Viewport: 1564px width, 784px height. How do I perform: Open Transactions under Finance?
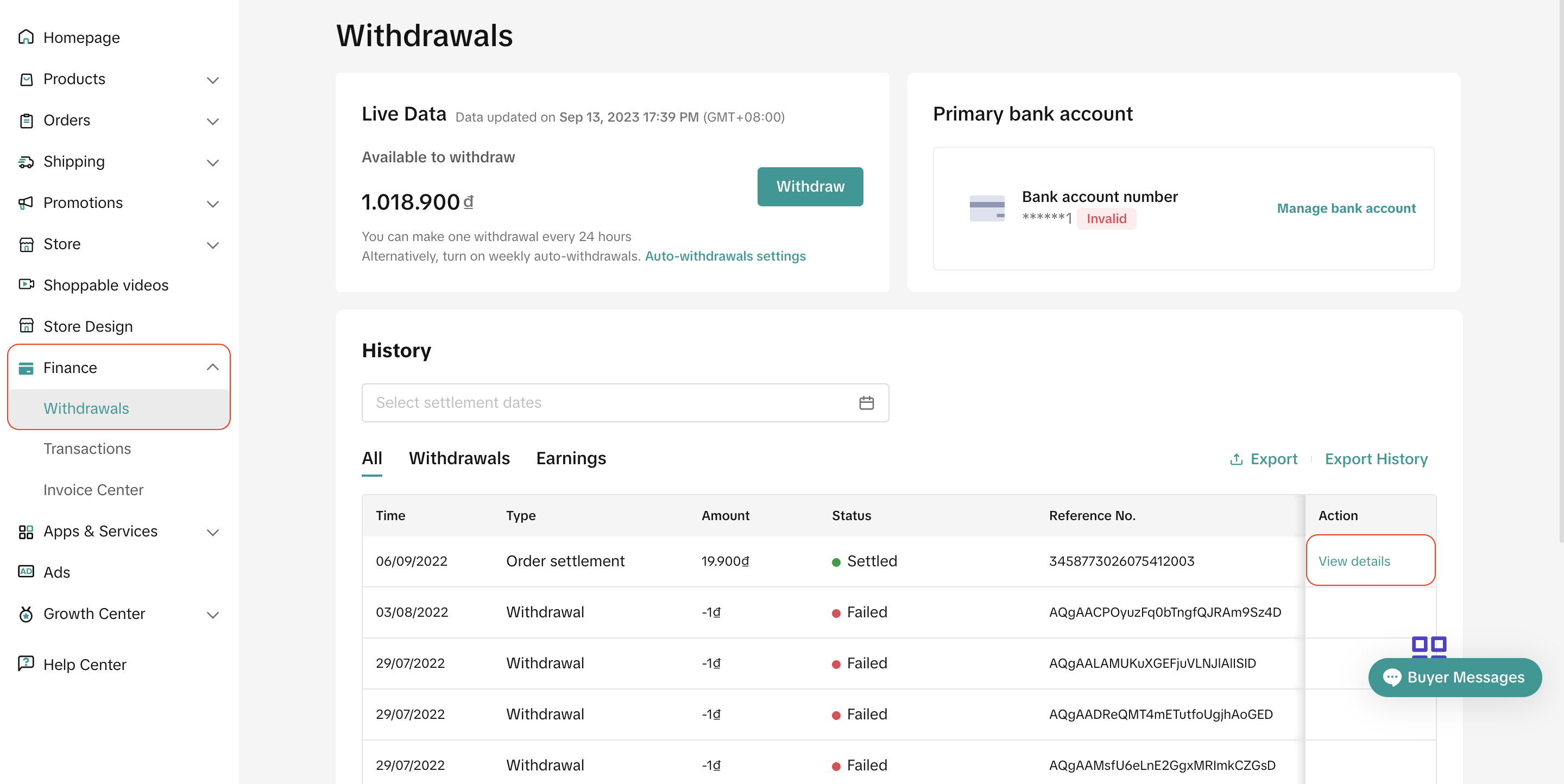(87, 448)
